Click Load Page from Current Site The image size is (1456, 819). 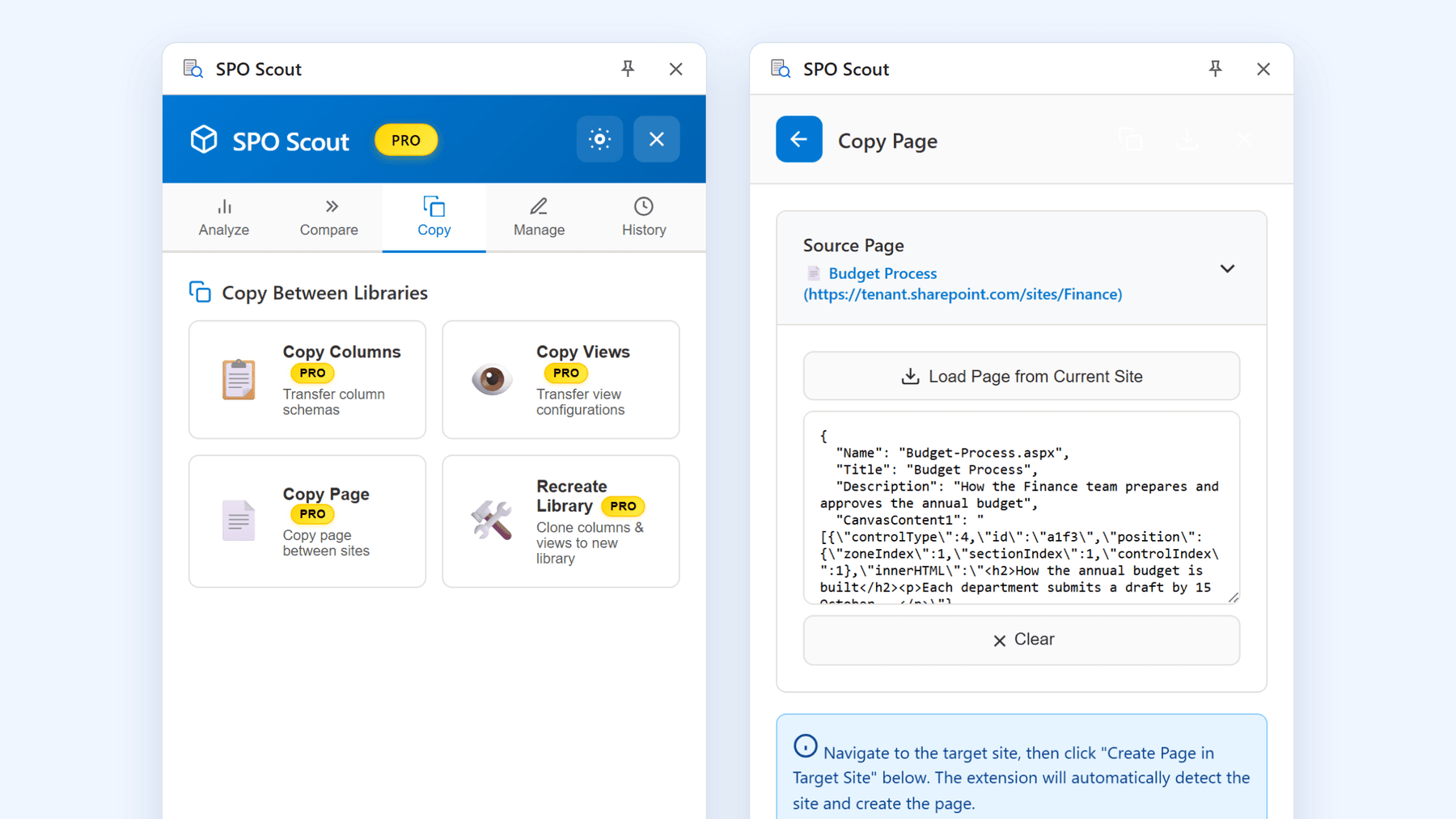tap(1022, 376)
